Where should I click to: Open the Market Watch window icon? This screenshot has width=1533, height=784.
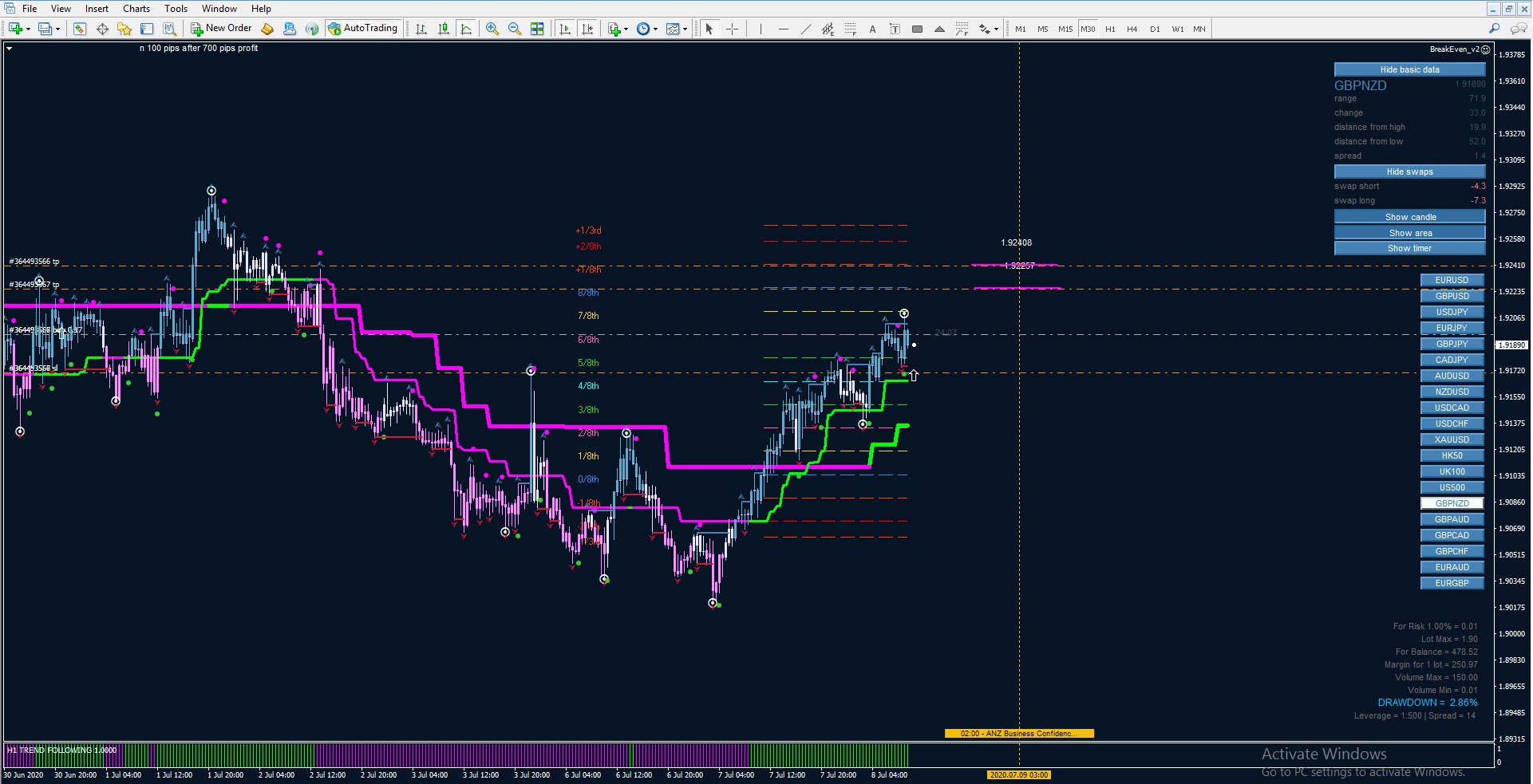click(x=80, y=29)
